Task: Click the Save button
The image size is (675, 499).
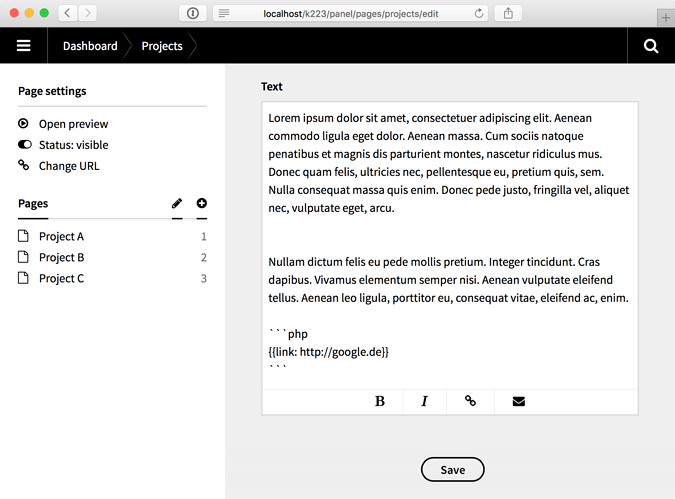Action: click(452, 470)
